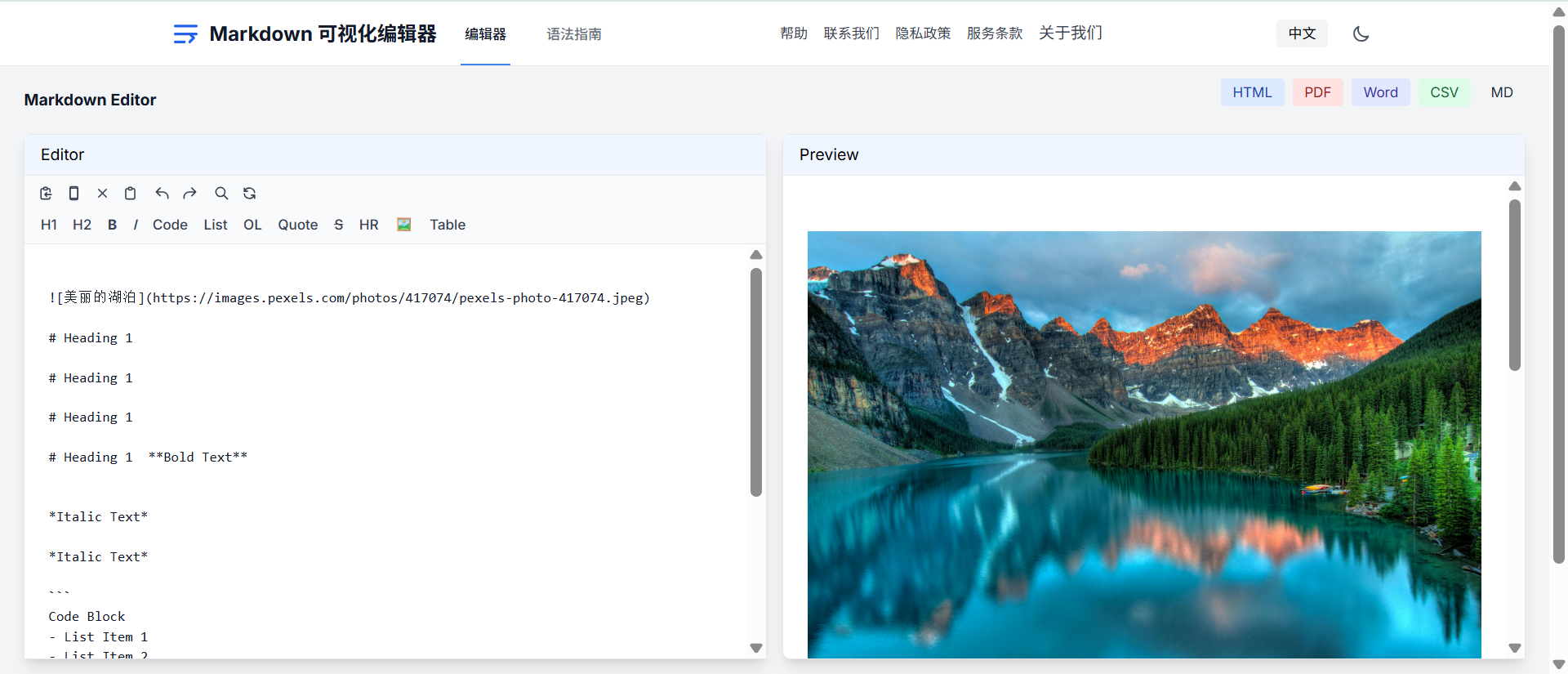Open the 关于我们 link

coord(1070,33)
